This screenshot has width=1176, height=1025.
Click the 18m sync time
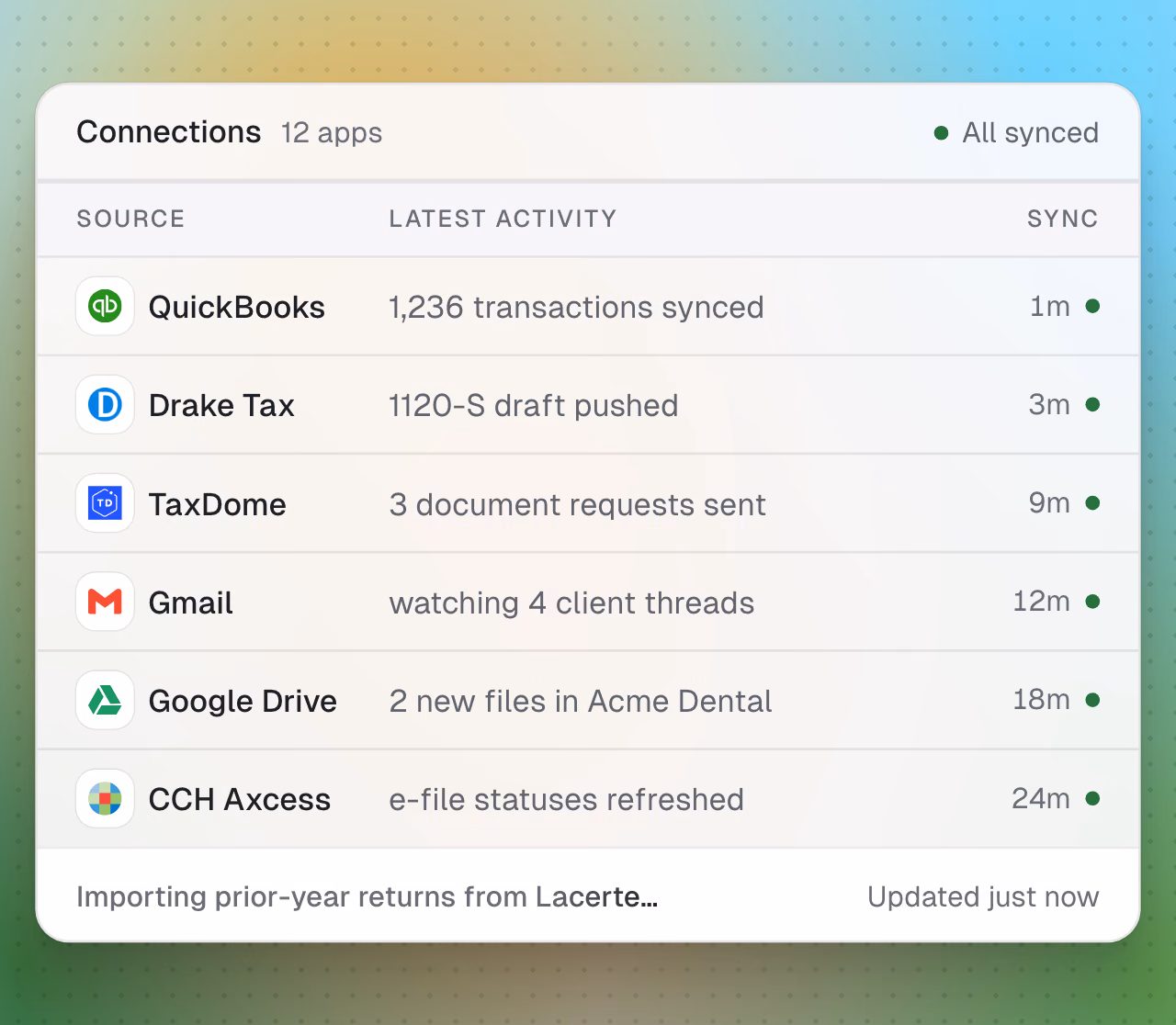[x=1041, y=700]
